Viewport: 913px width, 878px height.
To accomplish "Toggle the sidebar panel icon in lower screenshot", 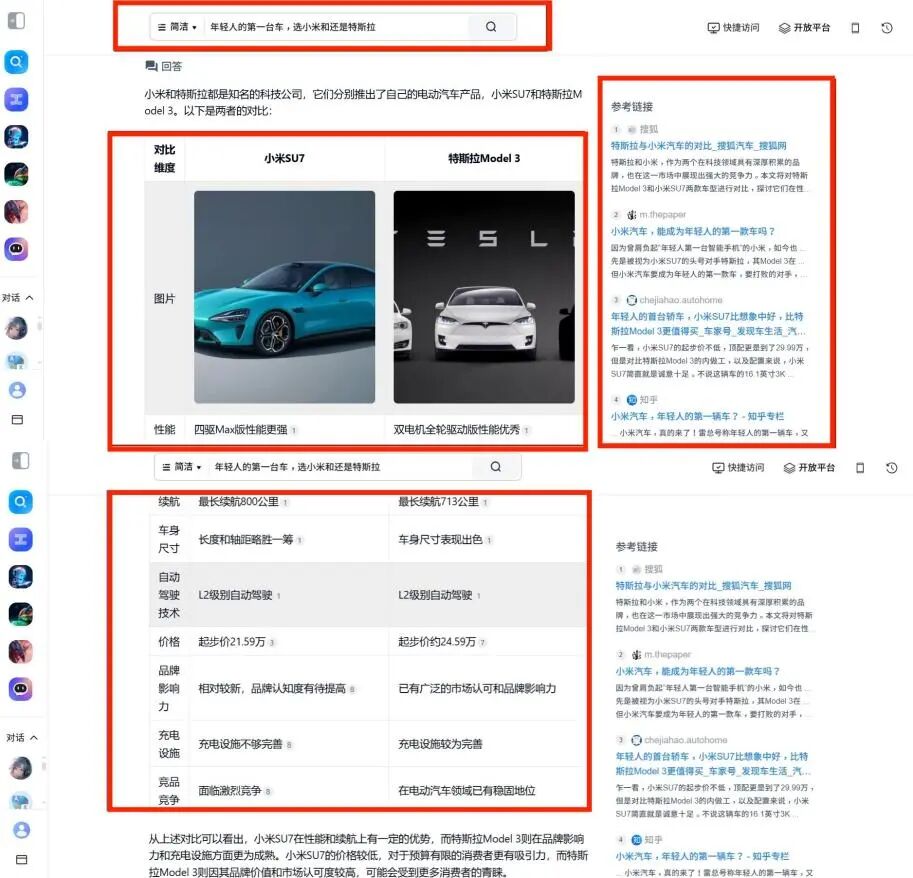I will coord(21,461).
